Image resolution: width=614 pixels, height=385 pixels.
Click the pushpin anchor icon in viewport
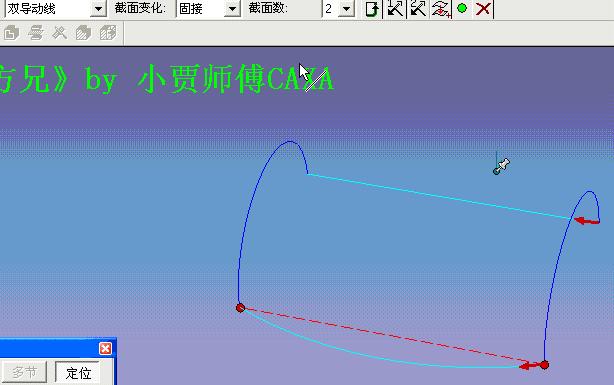(x=501, y=166)
